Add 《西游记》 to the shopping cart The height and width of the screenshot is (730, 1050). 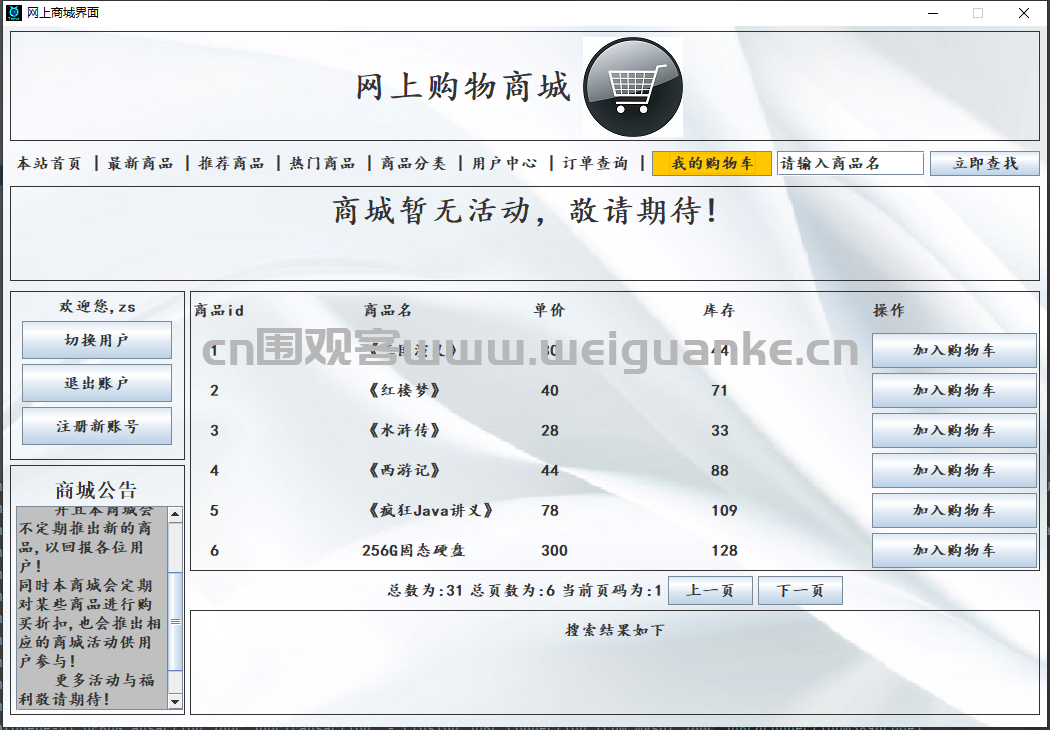pyautogui.click(x=954, y=471)
